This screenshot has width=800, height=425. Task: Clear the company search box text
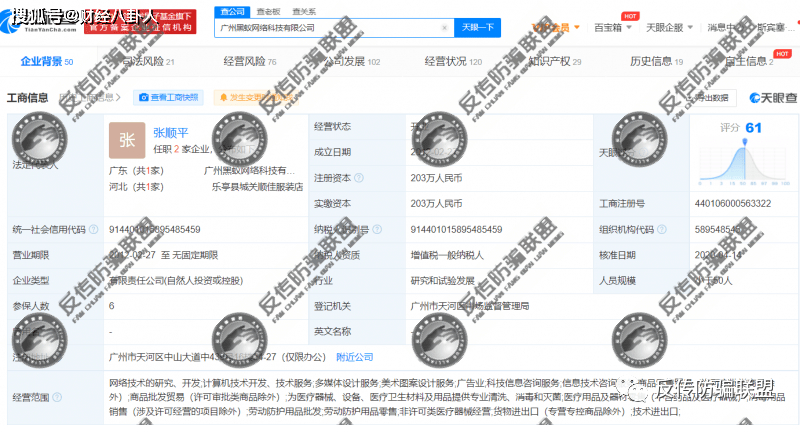click(x=444, y=28)
